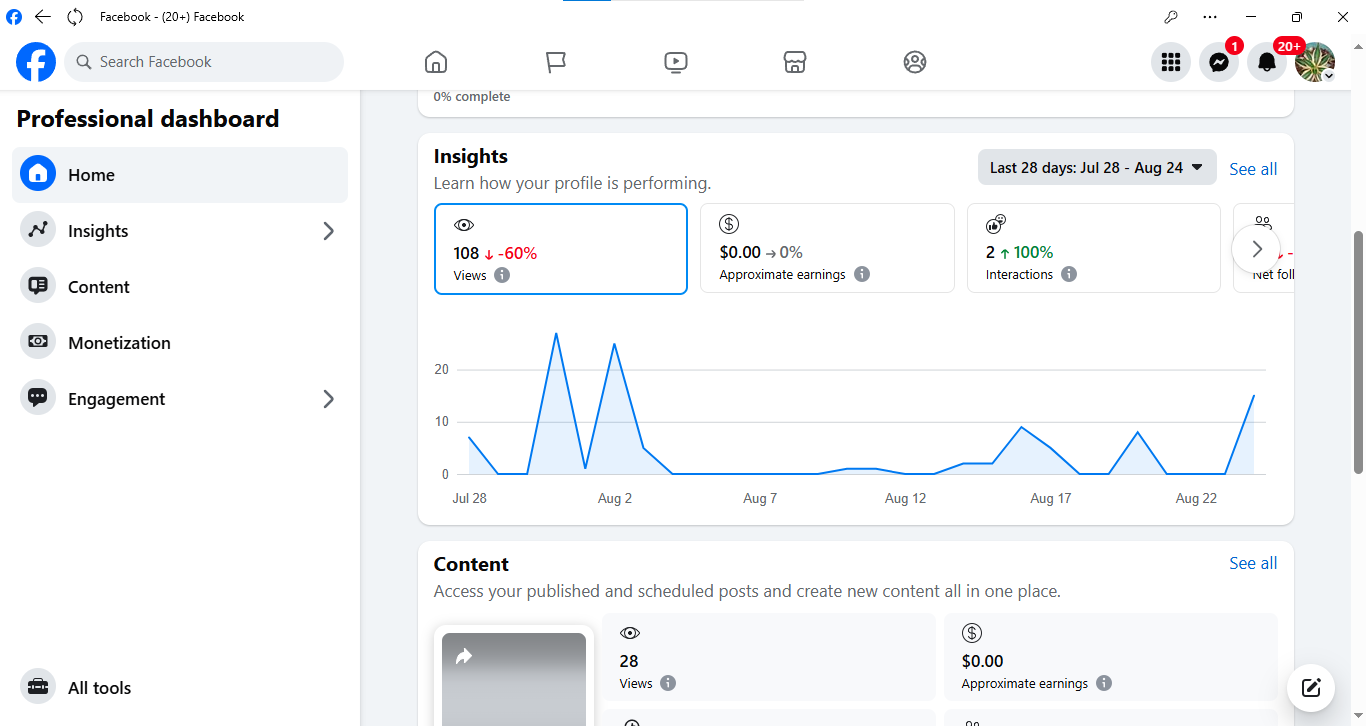Click the Monetization money icon

(38, 342)
